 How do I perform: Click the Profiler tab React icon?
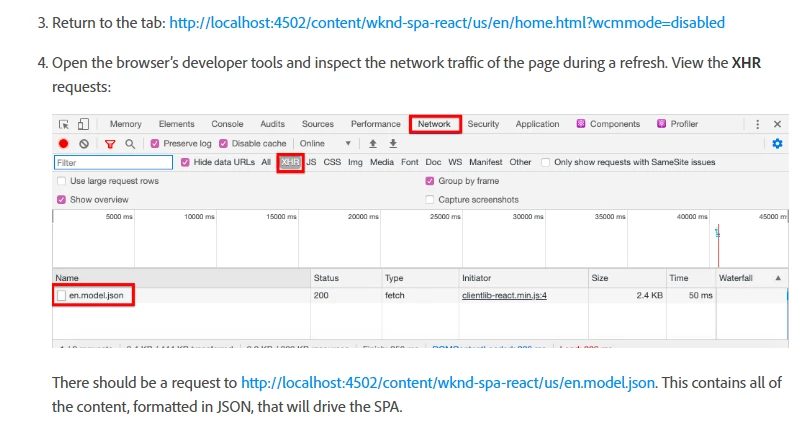(x=662, y=123)
